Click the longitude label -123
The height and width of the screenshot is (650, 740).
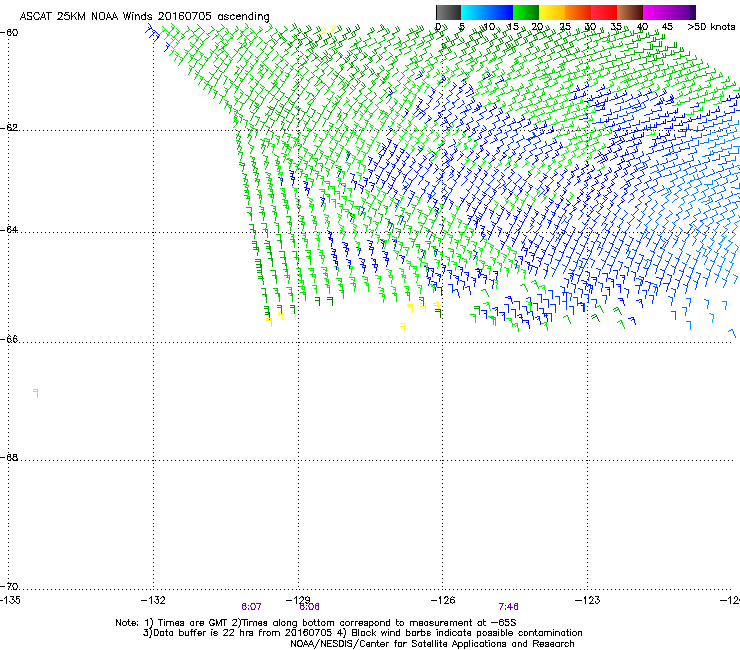588,600
